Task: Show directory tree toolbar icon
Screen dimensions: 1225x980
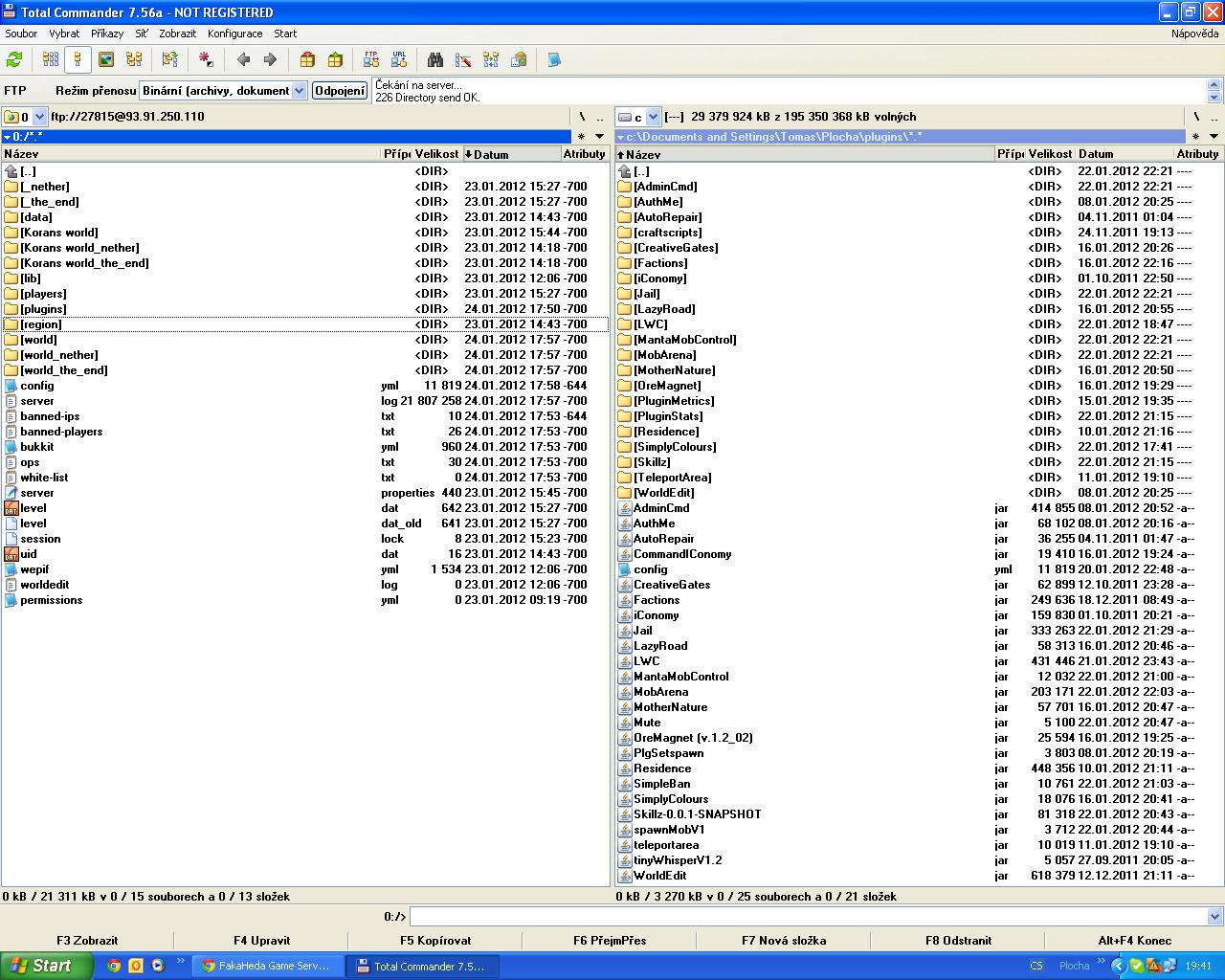Action: point(134,59)
